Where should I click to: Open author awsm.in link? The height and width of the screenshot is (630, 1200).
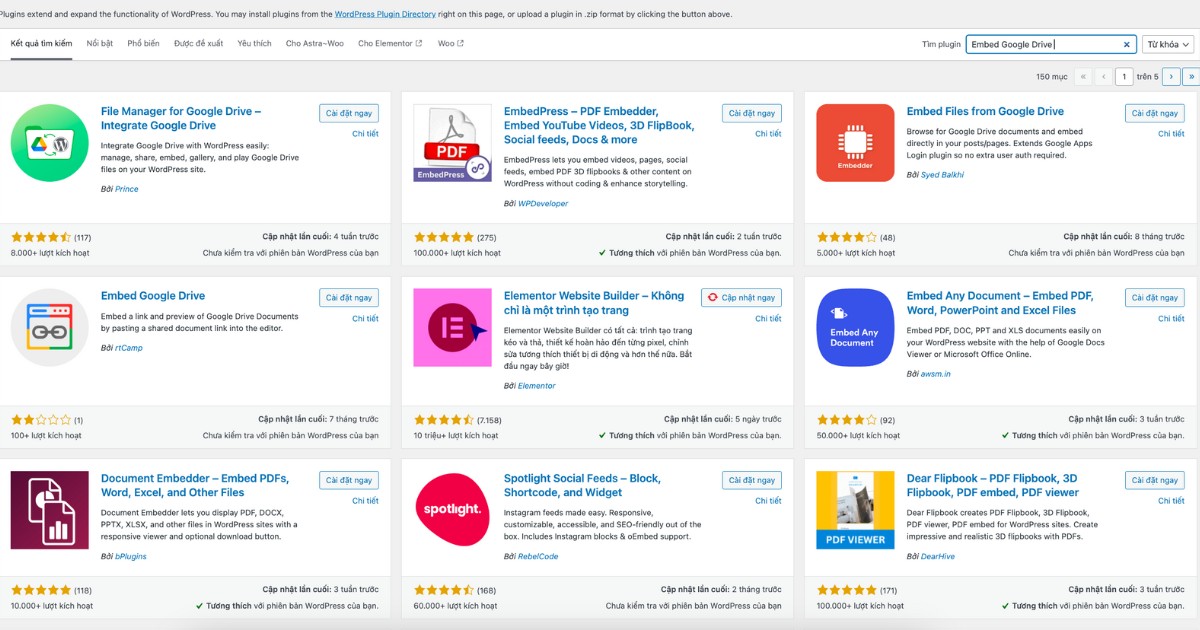(x=935, y=373)
